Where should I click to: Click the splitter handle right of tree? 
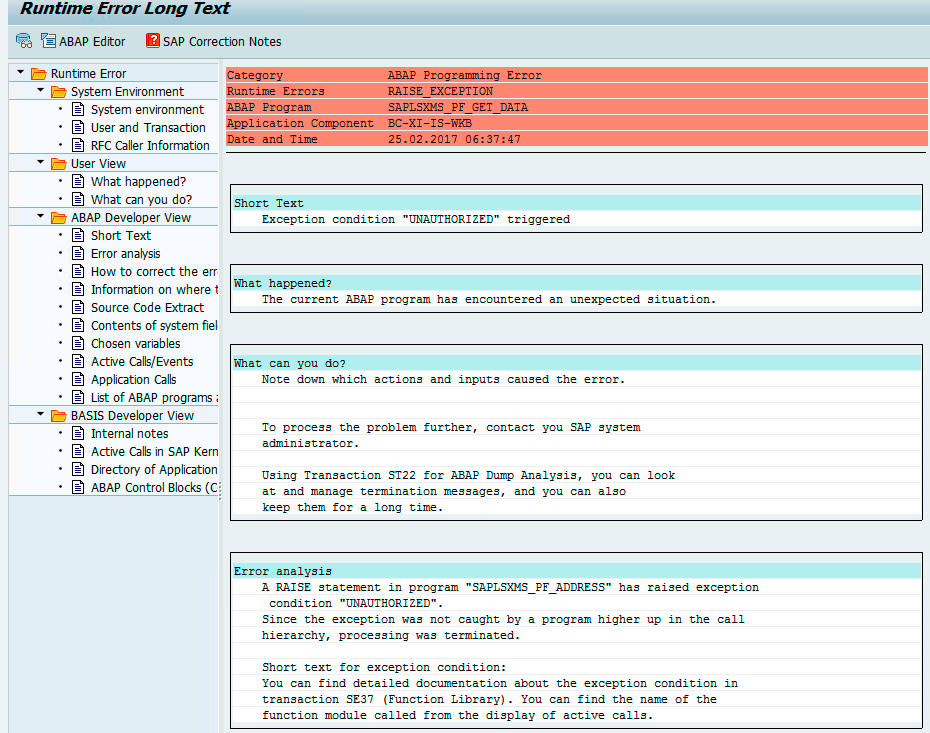point(220,490)
